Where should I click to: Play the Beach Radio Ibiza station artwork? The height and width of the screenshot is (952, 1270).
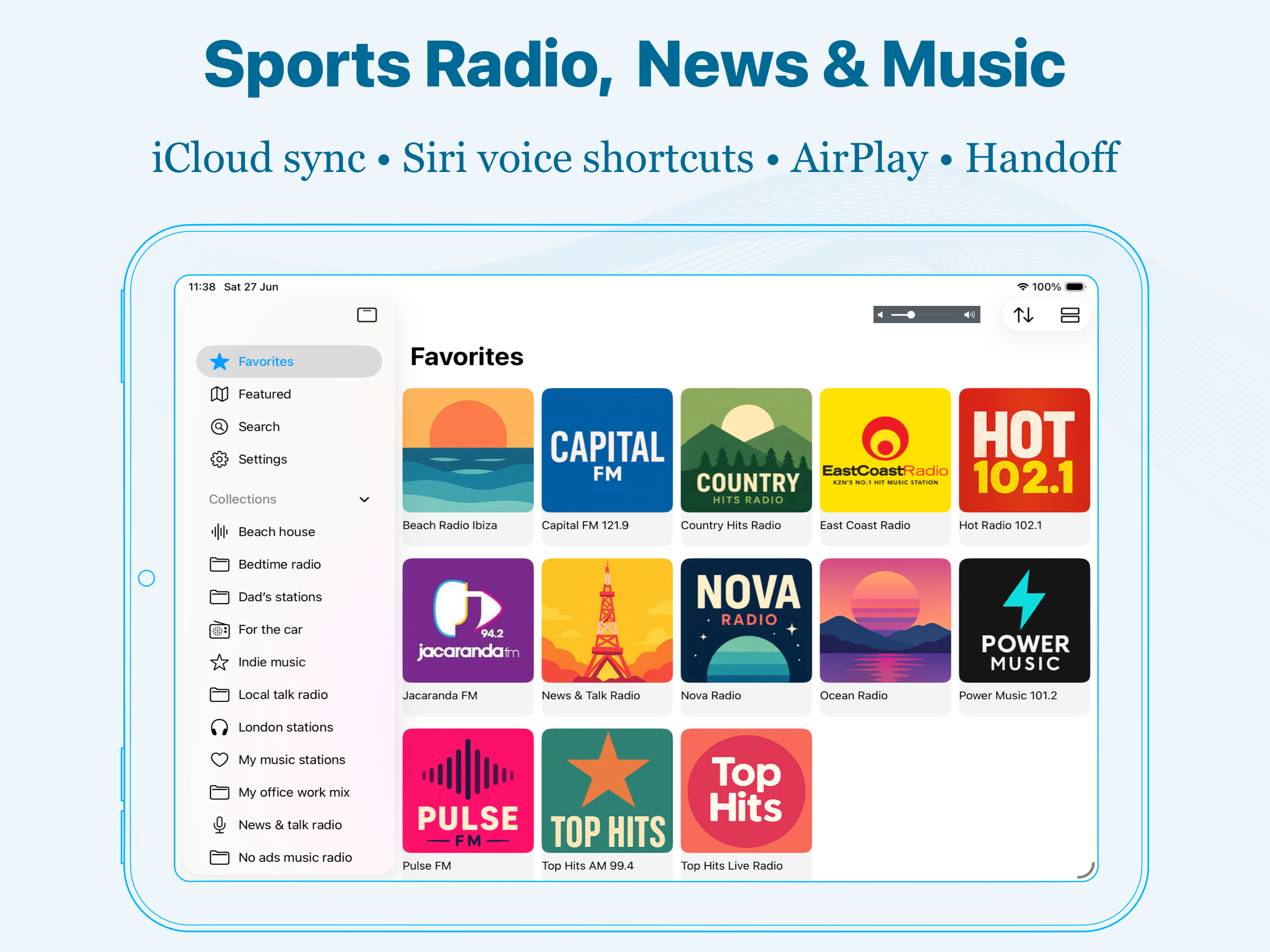[x=468, y=450]
